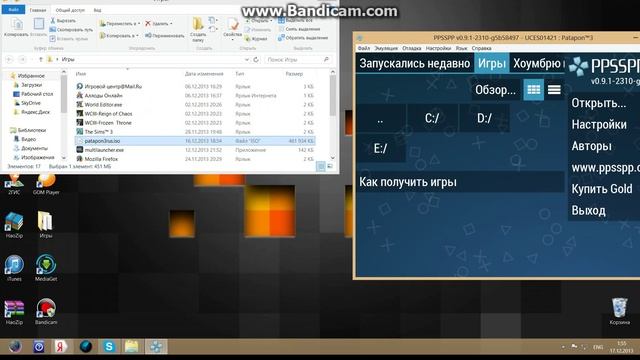This screenshot has height=360, width=640.
Task: Open the D:/ drive in PPSSPP
Action: (484, 118)
